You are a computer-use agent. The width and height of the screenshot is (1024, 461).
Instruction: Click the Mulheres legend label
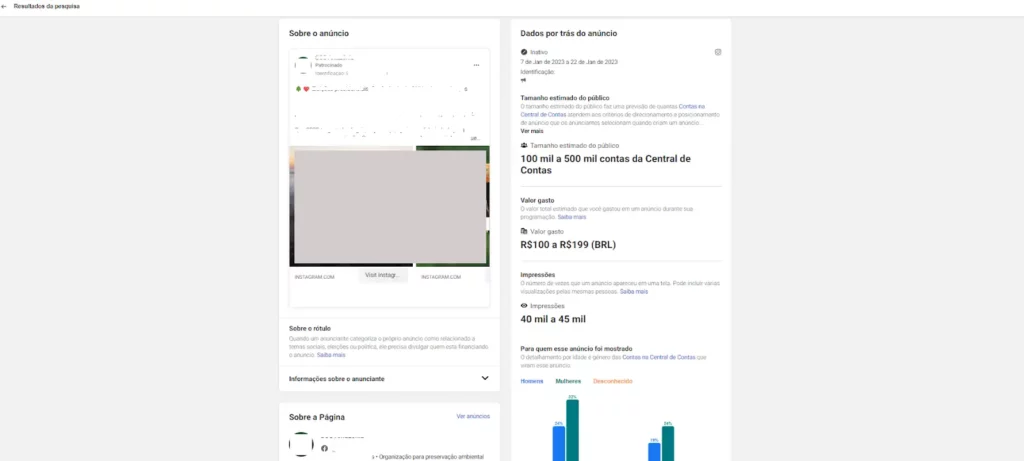pyautogui.click(x=568, y=381)
